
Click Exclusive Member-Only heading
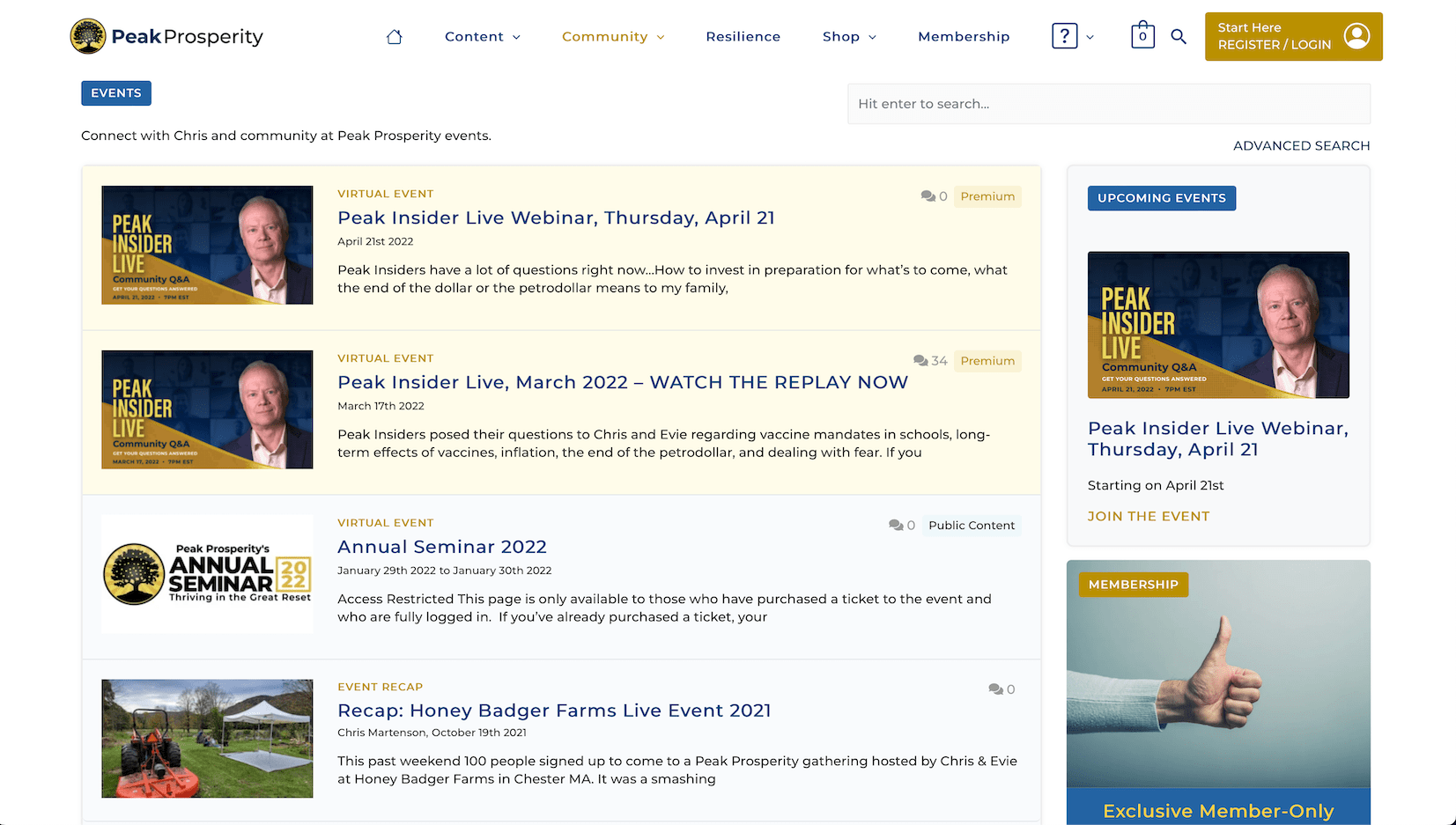[1218, 811]
